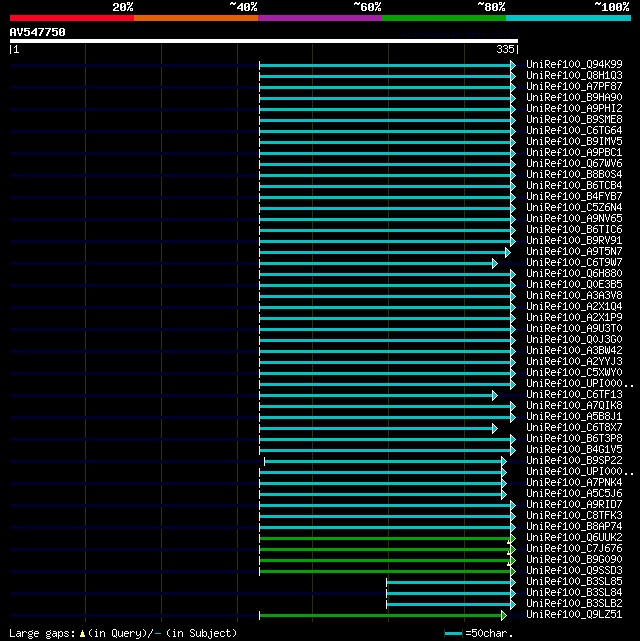This screenshot has width=640, height=641.
Task: Click UniRef100_B3SL85 label
Action: tap(574, 582)
